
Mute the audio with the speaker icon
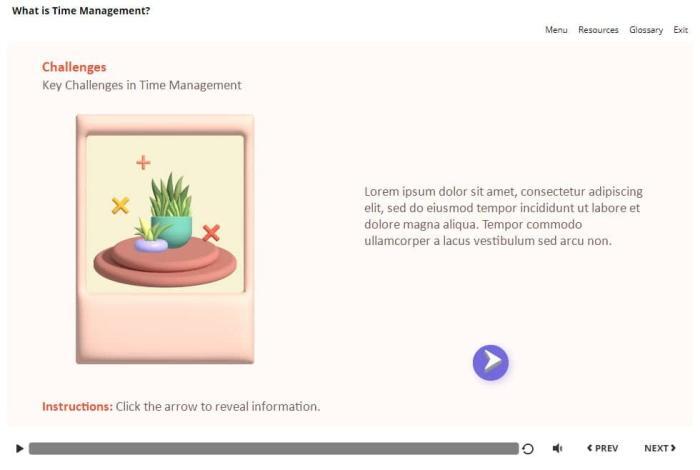(x=558, y=449)
